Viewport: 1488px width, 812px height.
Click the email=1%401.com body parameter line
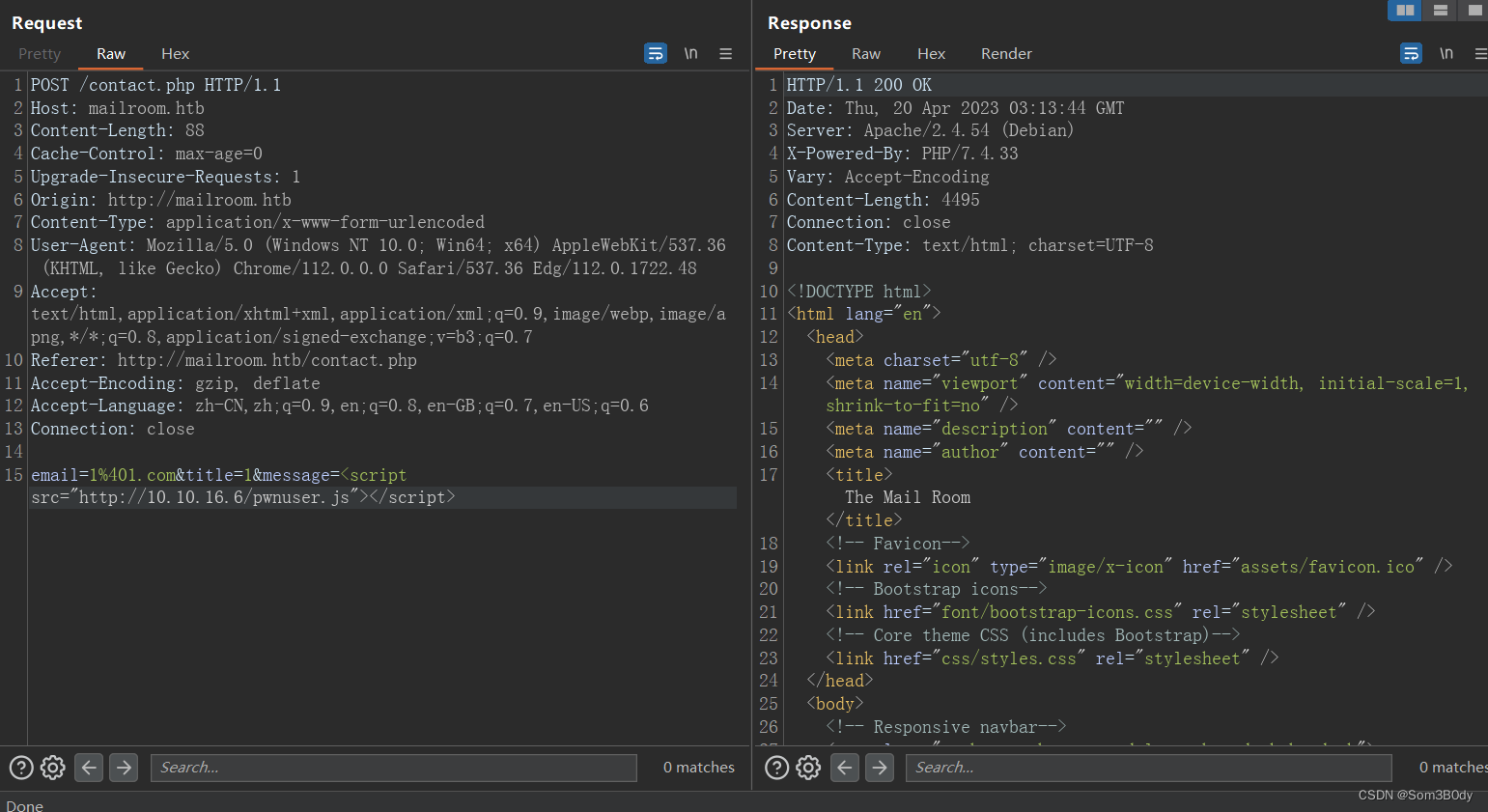coord(219,475)
